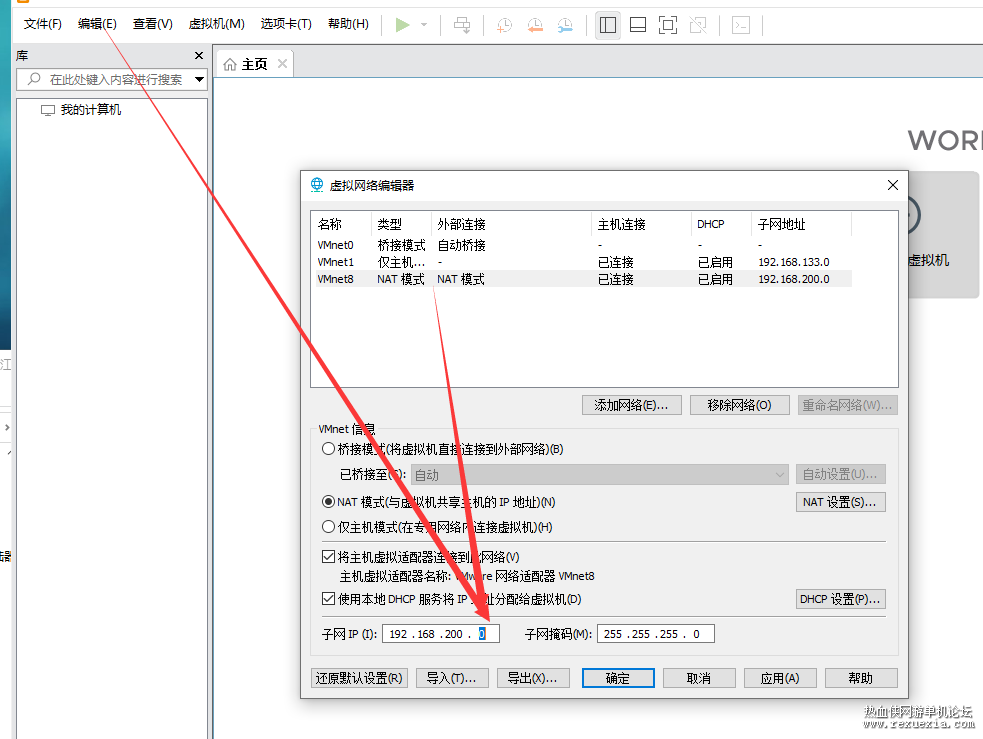Click the 子网 IP input field
Image resolution: width=983 pixels, height=739 pixels.
441,634
